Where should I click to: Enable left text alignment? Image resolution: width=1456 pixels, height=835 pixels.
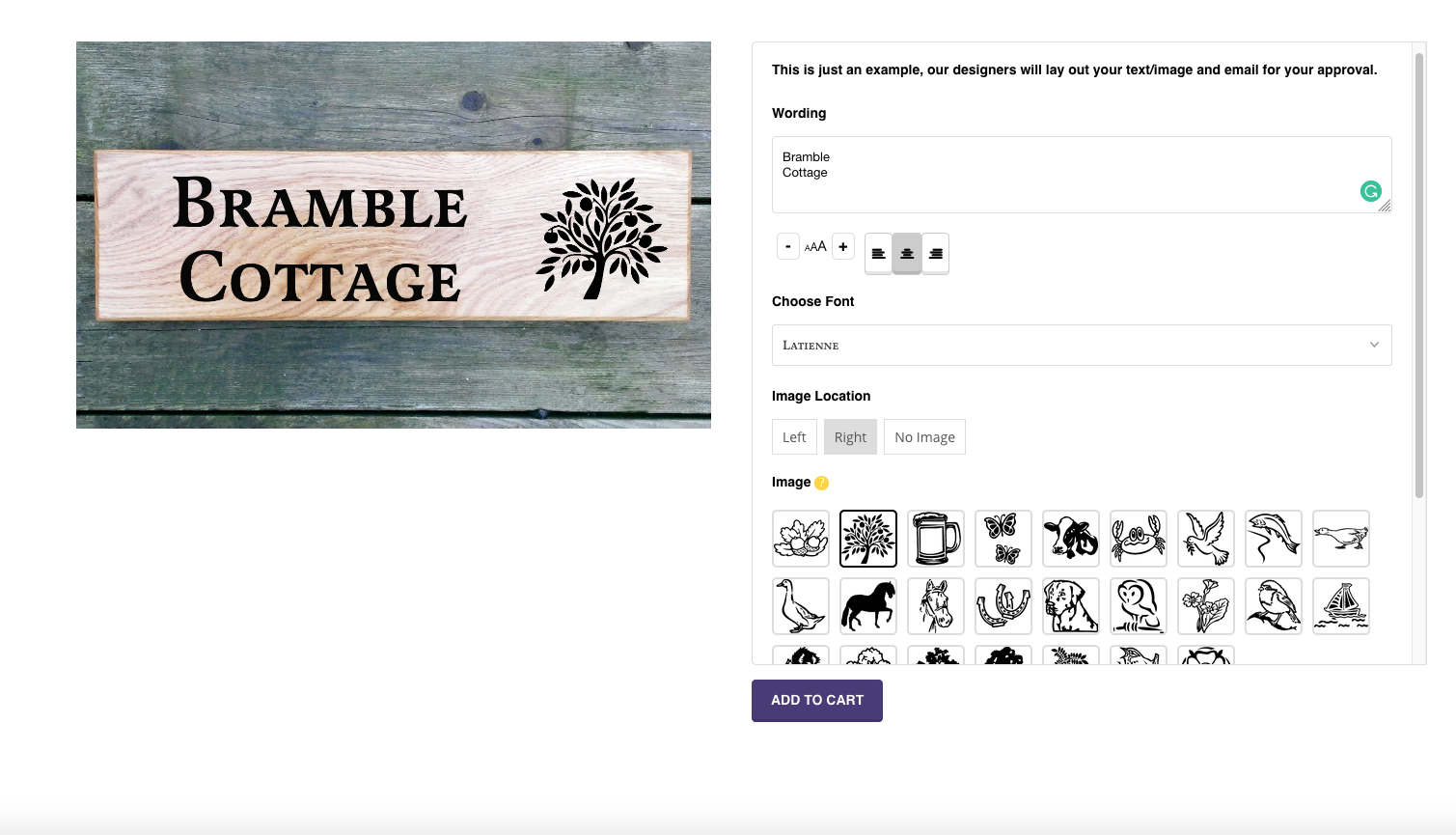click(878, 253)
